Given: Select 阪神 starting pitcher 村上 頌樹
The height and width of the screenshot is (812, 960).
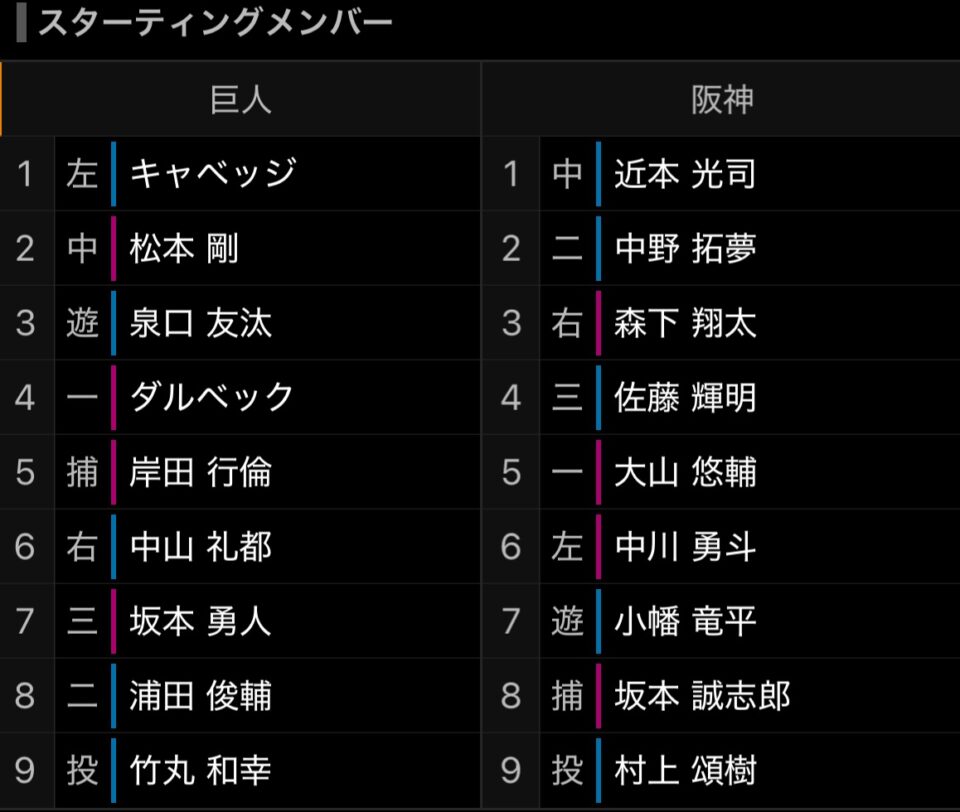Looking at the screenshot, I should (685, 770).
